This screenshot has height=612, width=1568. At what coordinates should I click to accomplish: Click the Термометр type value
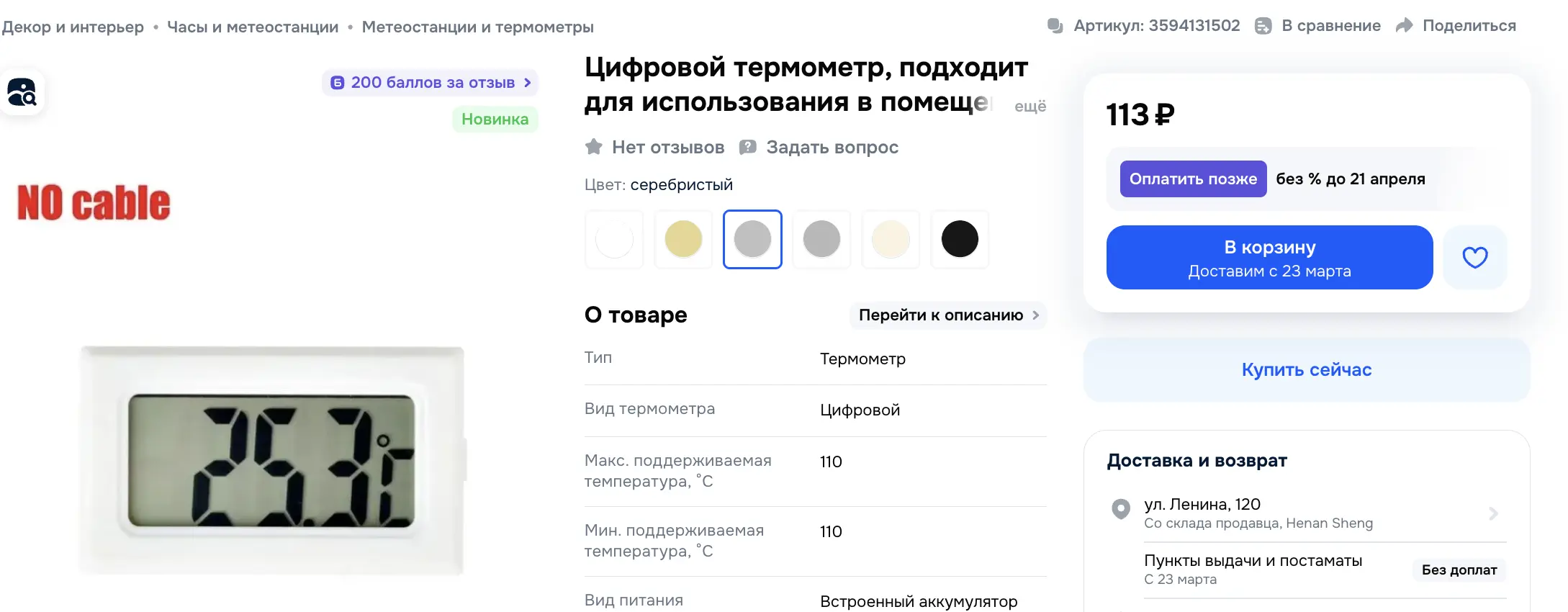(x=862, y=359)
